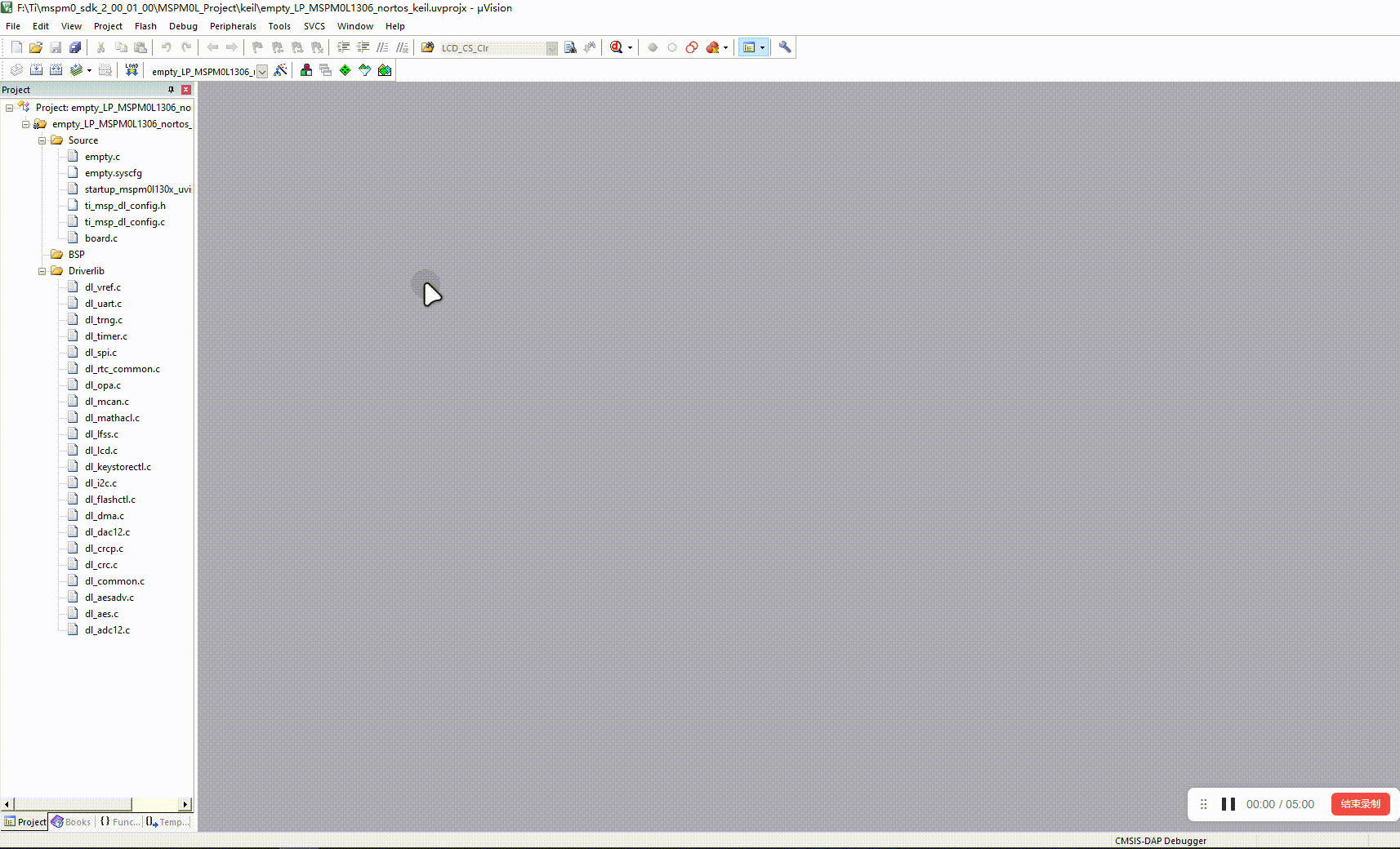The height and width of the screenshot is (849, 1400).
Task: Switch to the Books tab
Action: point(72,822)
